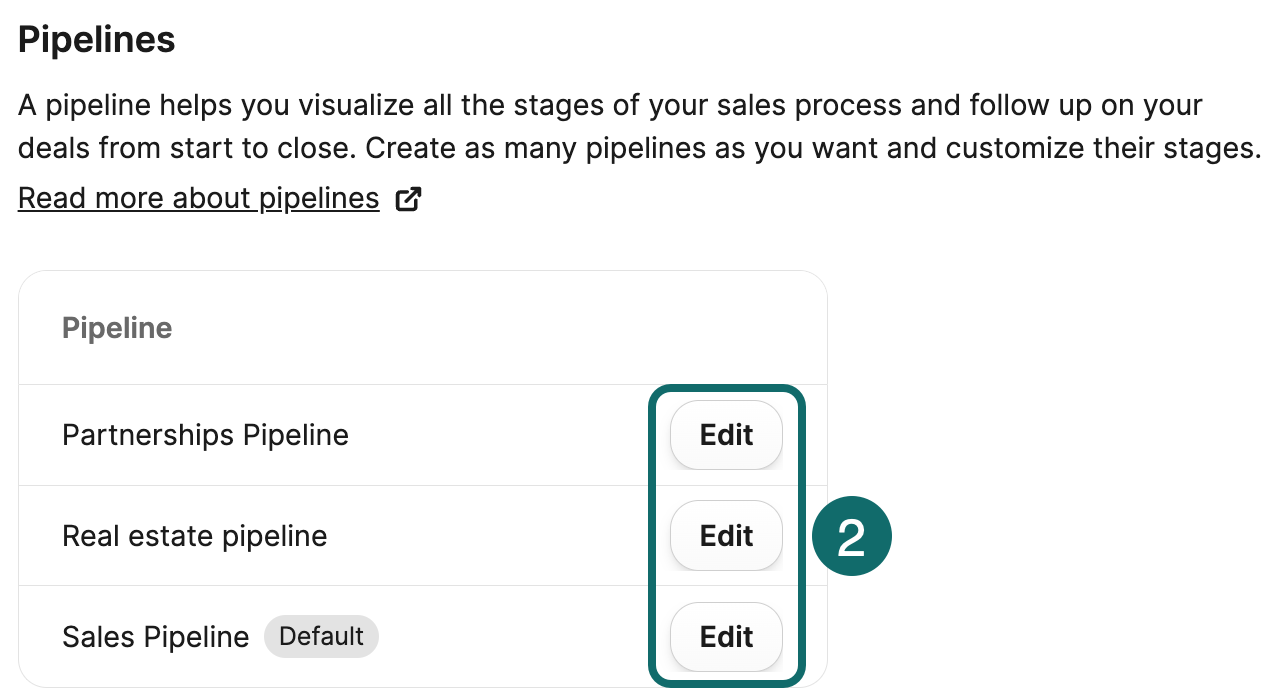
Task: Click the Pipelines page heading
Action: [96, 39]
